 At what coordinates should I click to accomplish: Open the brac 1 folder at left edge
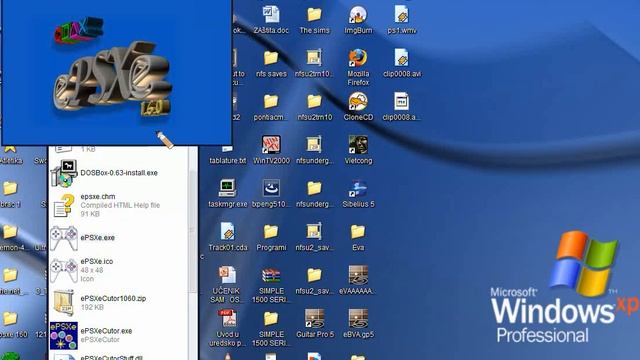(10, 188)
